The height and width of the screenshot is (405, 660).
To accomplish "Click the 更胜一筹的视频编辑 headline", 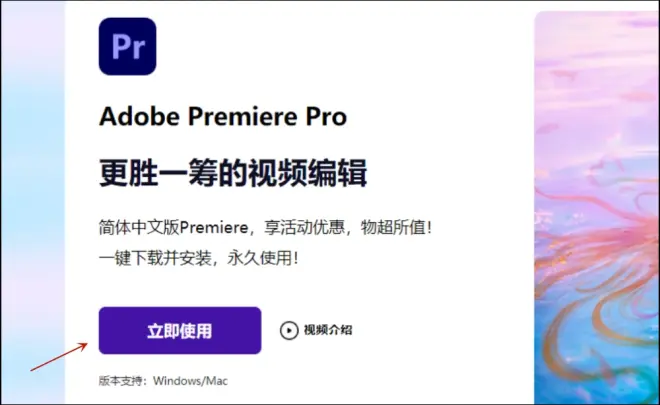I will point(233,173).
